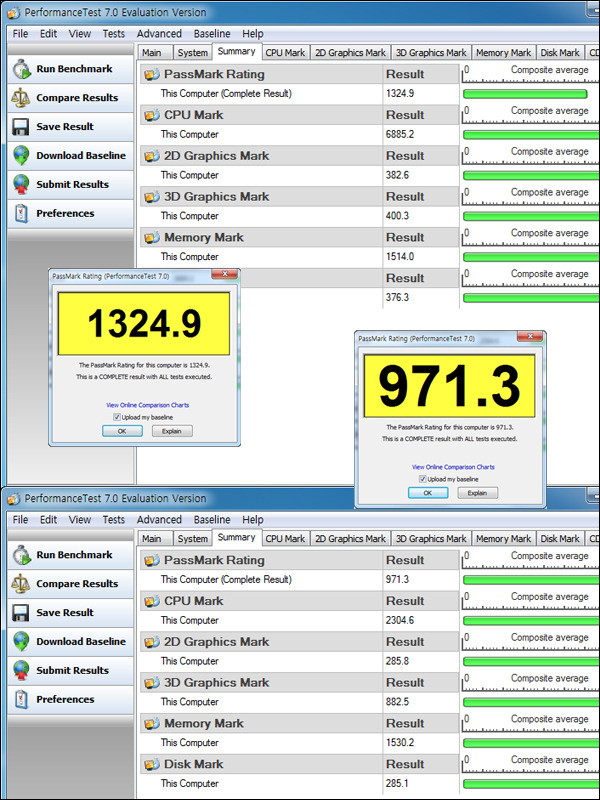600x800 pixels.
Task: Click PerformanceTest app icon in top title bar
Action: 14,12
